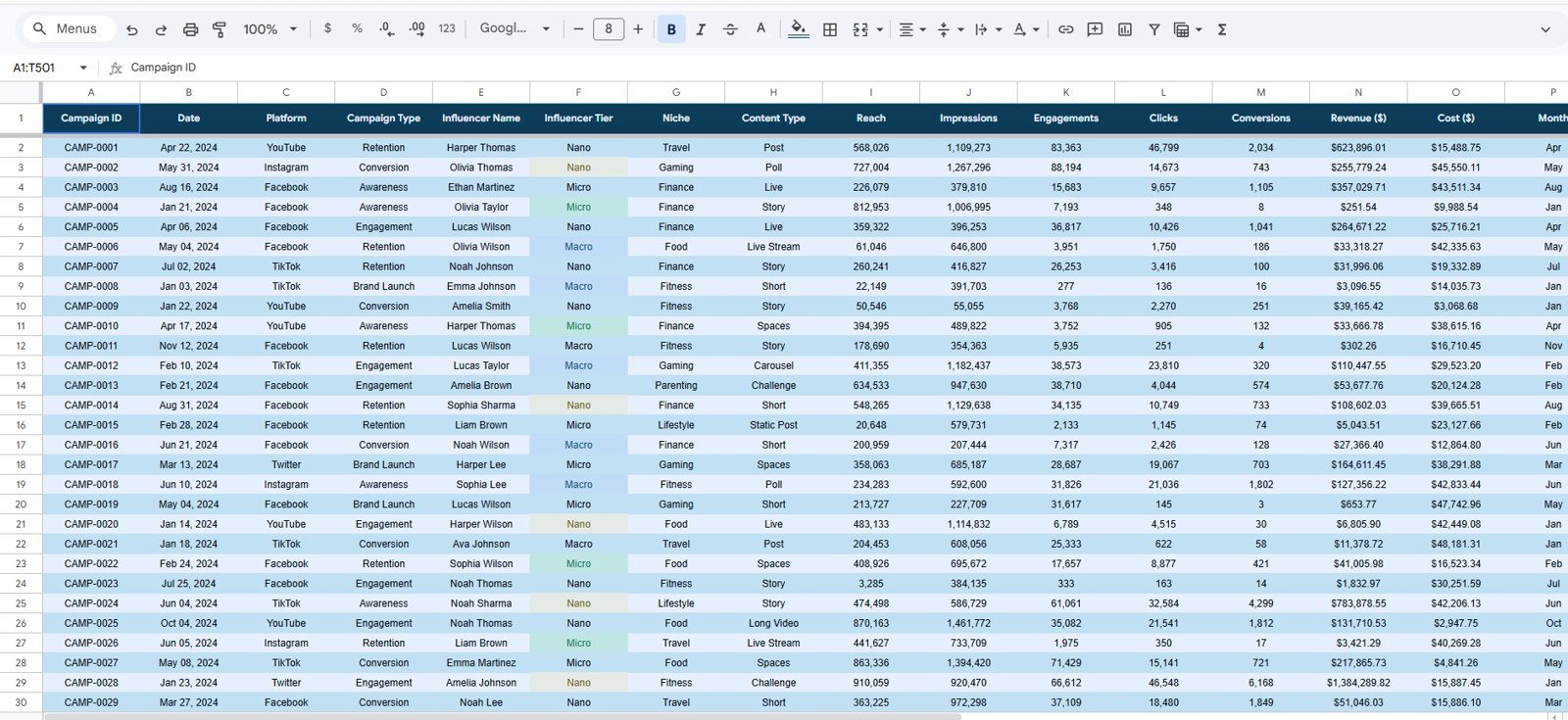Viewport: 1568px width, 720px height.
Task: Open the zoom 100% dropdown
Action: click(269, 29)
